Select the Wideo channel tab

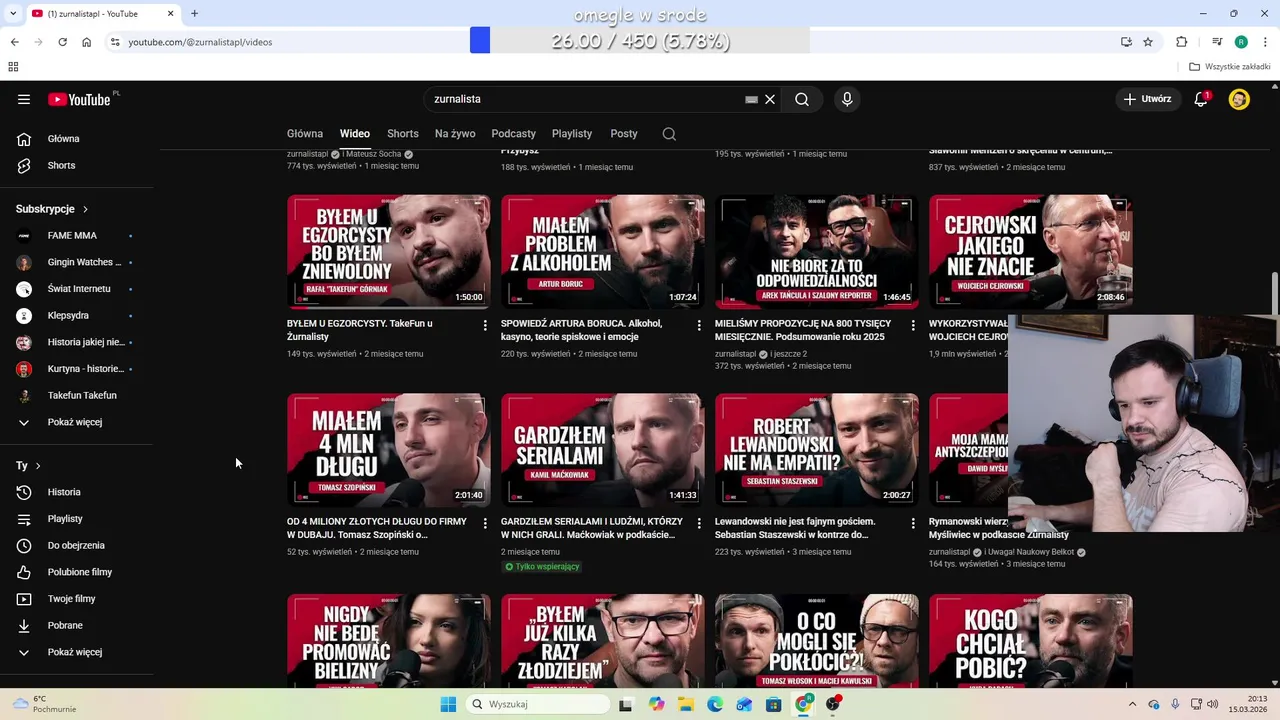pos(355,134)
